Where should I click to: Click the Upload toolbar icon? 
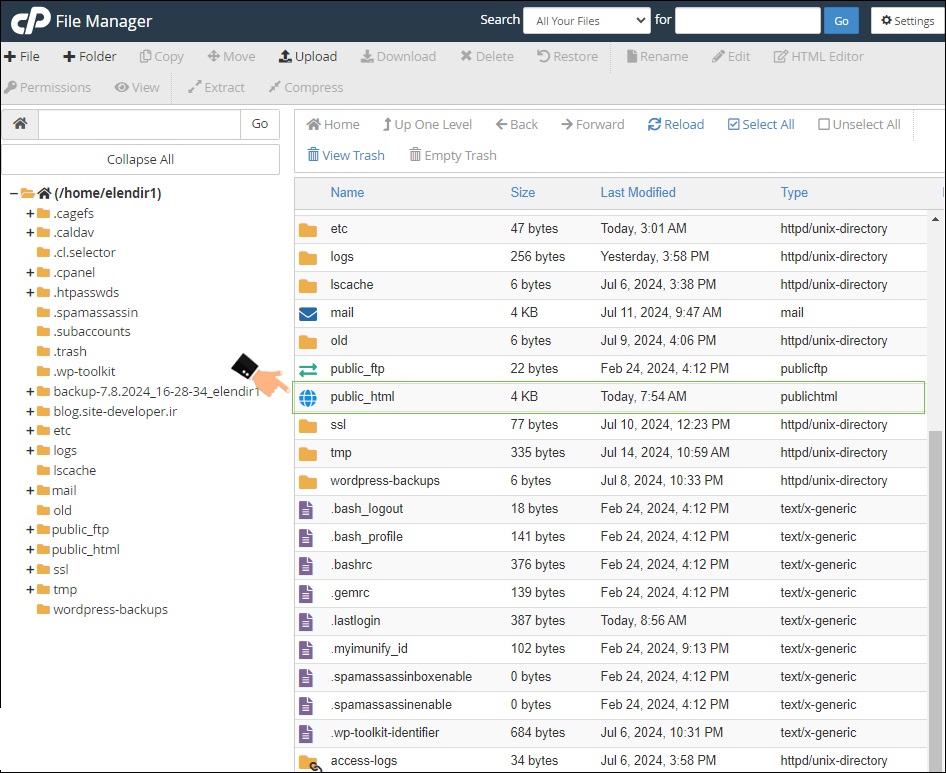[285, 57]
